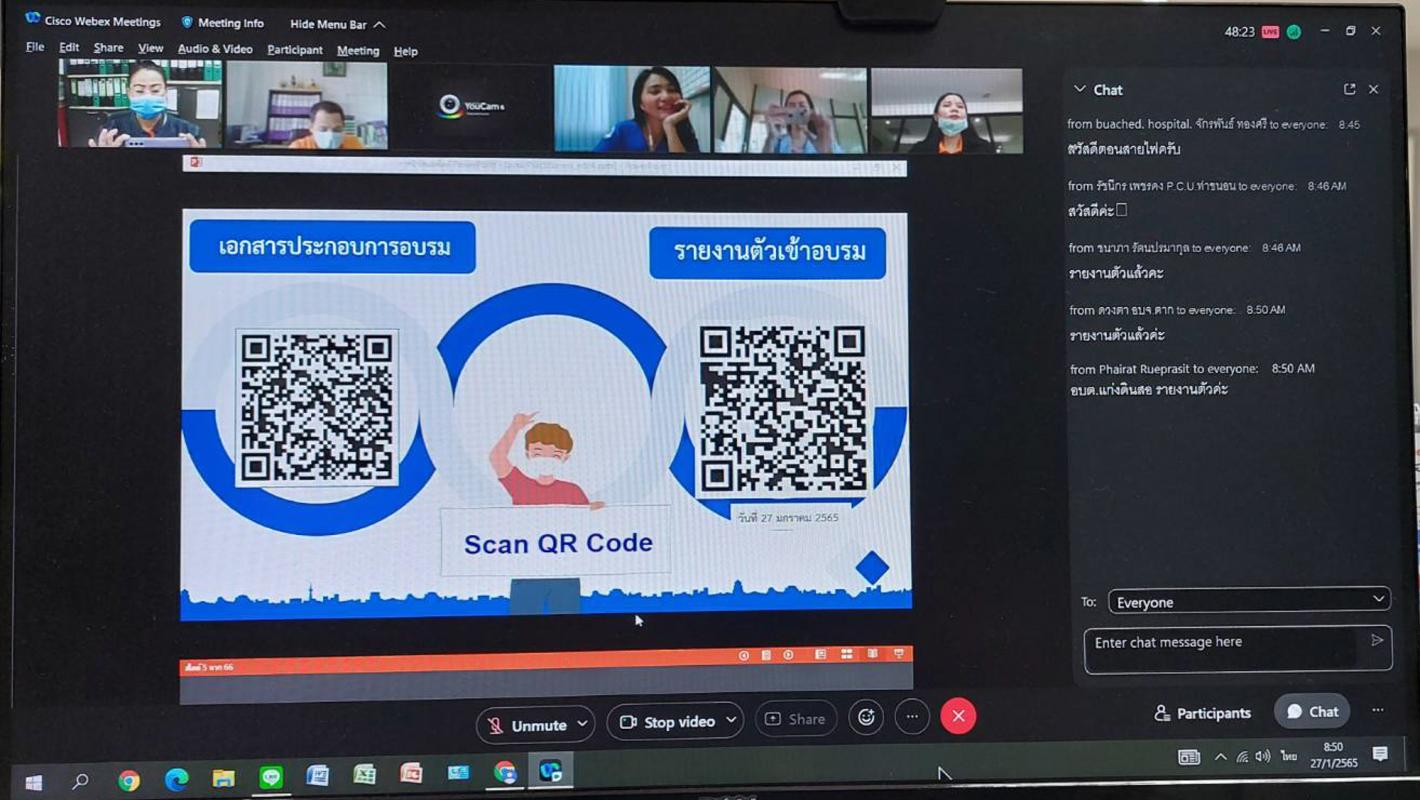Close the Chat panel
The width and height of the screenshot is (1420, 800).
tap(1374, 89)
